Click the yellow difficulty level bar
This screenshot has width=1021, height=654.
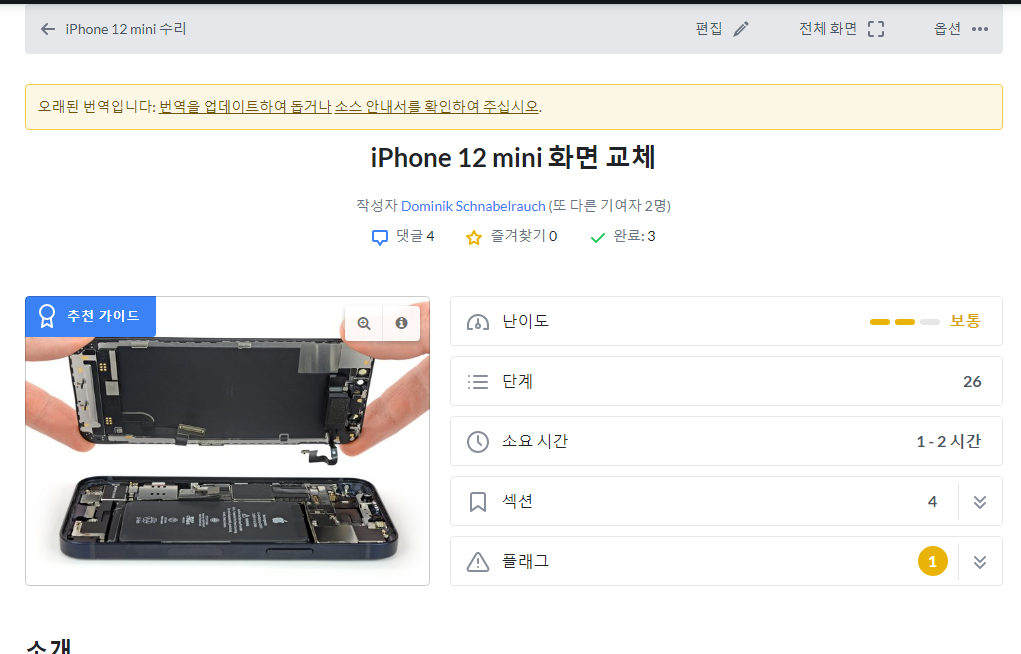[x=904, y=322]
